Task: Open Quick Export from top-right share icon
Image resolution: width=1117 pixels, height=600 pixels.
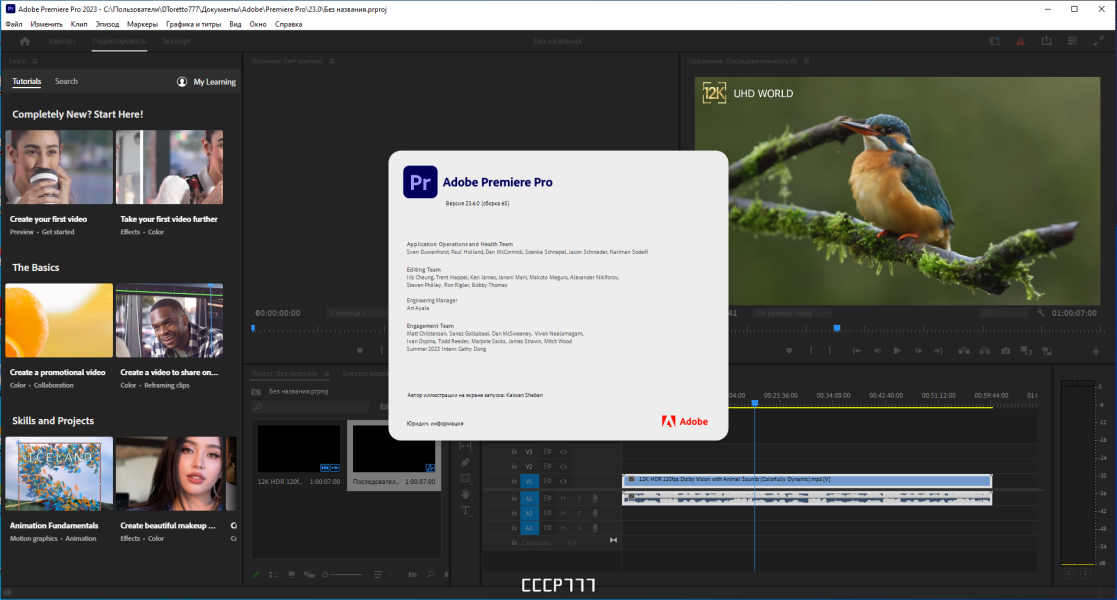Action: pos(1046,41)
